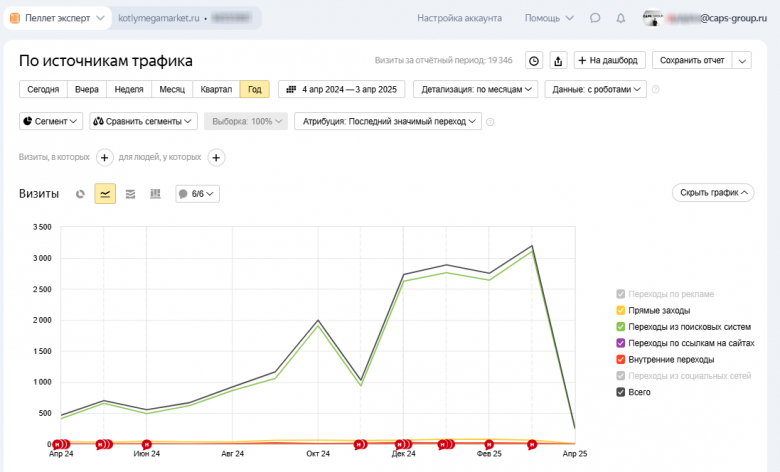Switch to the column chart view icon
This screenshot has width=780, height=472.
coord(155,194)
